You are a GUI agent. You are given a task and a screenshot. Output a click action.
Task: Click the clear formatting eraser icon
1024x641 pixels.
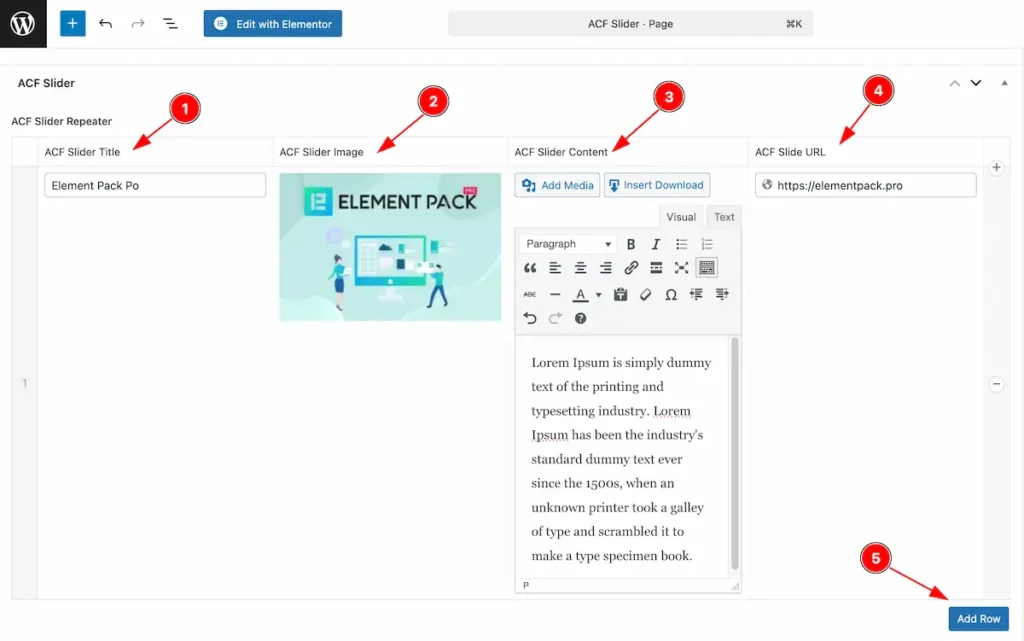(x=646, y=294)
